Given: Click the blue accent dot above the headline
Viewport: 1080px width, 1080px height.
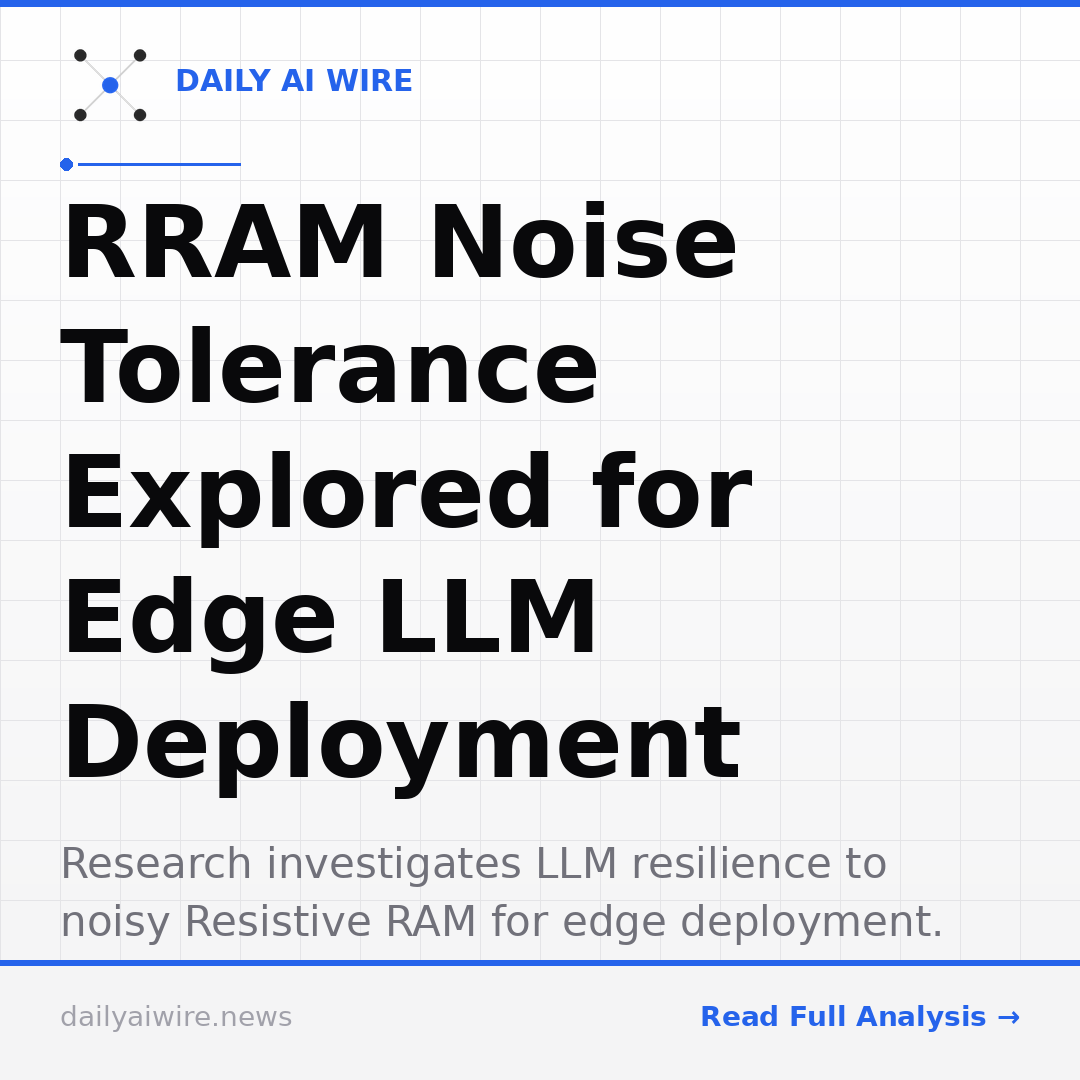Looking at the screenshot, I should click(66, 164).
